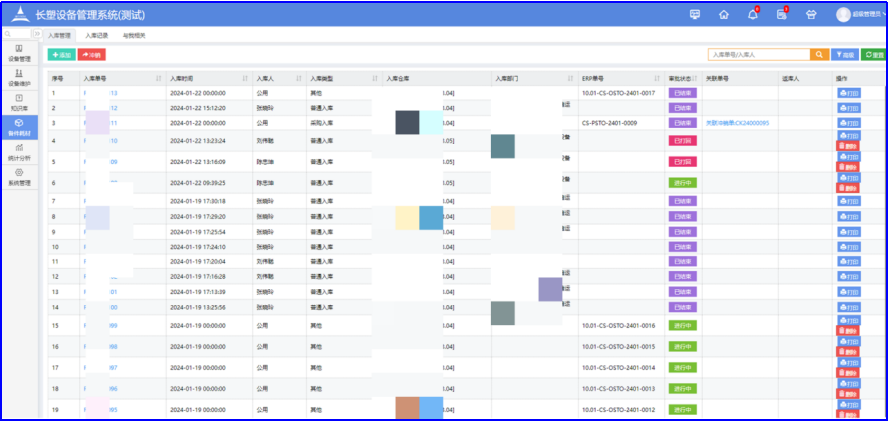Screen dimensions: 888x421
Task: Sort the table by 入库人 column
Action: click(x=299, y=77)
